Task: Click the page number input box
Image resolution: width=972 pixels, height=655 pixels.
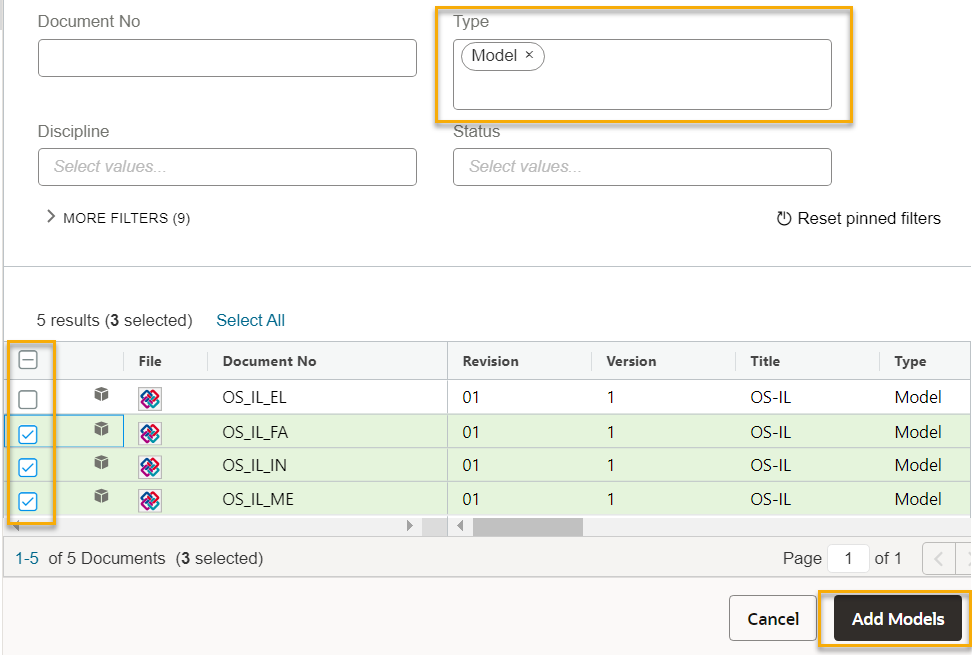Action: [848, 558]
